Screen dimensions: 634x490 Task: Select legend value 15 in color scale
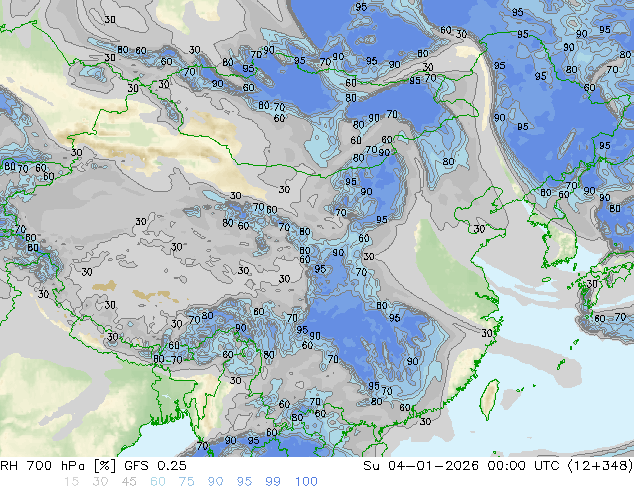coord(71,482)
